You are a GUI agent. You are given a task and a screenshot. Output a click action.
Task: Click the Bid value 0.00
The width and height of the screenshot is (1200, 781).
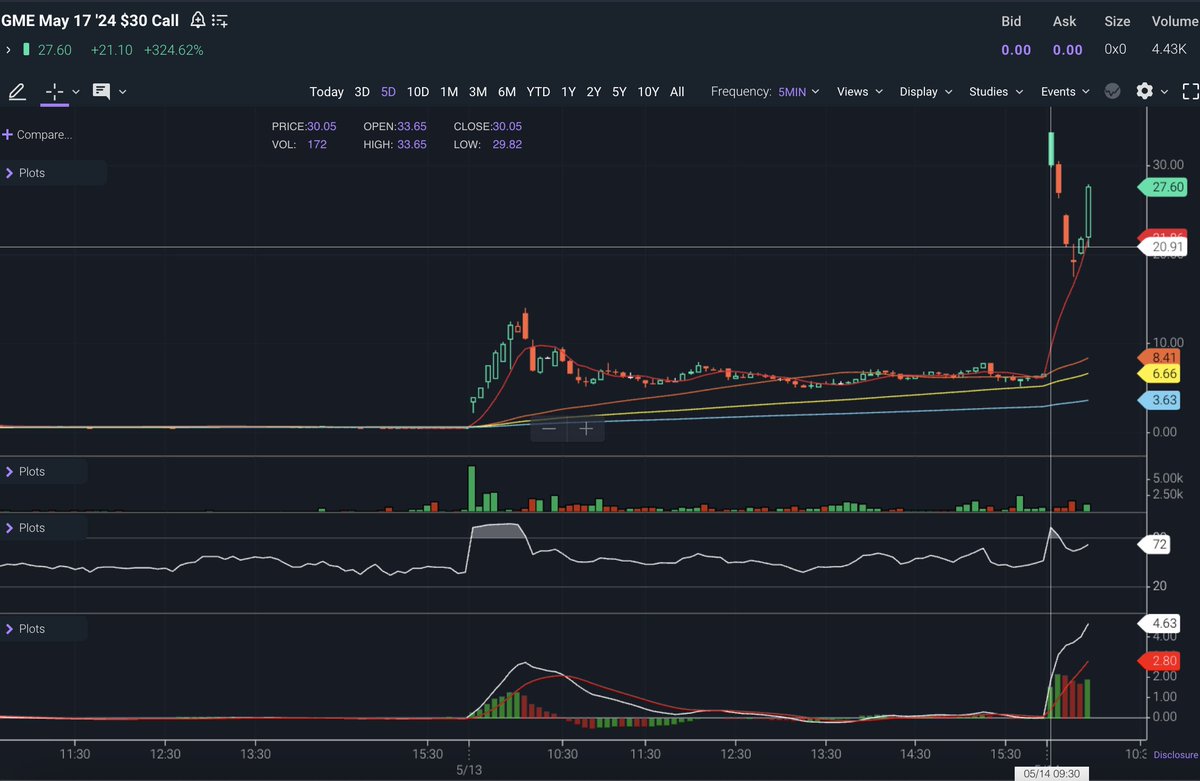click(1016, 49)
